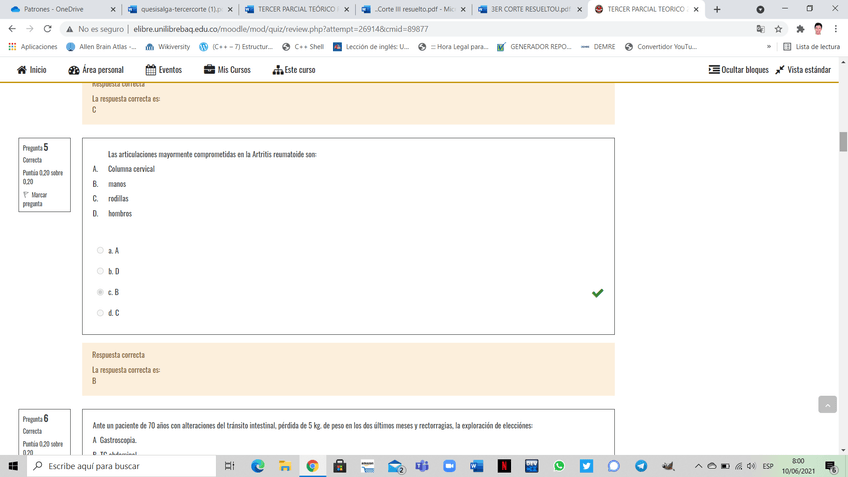Open Microsoft Word in taskbar
The width and height of the screenshot is (848, 477).
coord(476,466)
